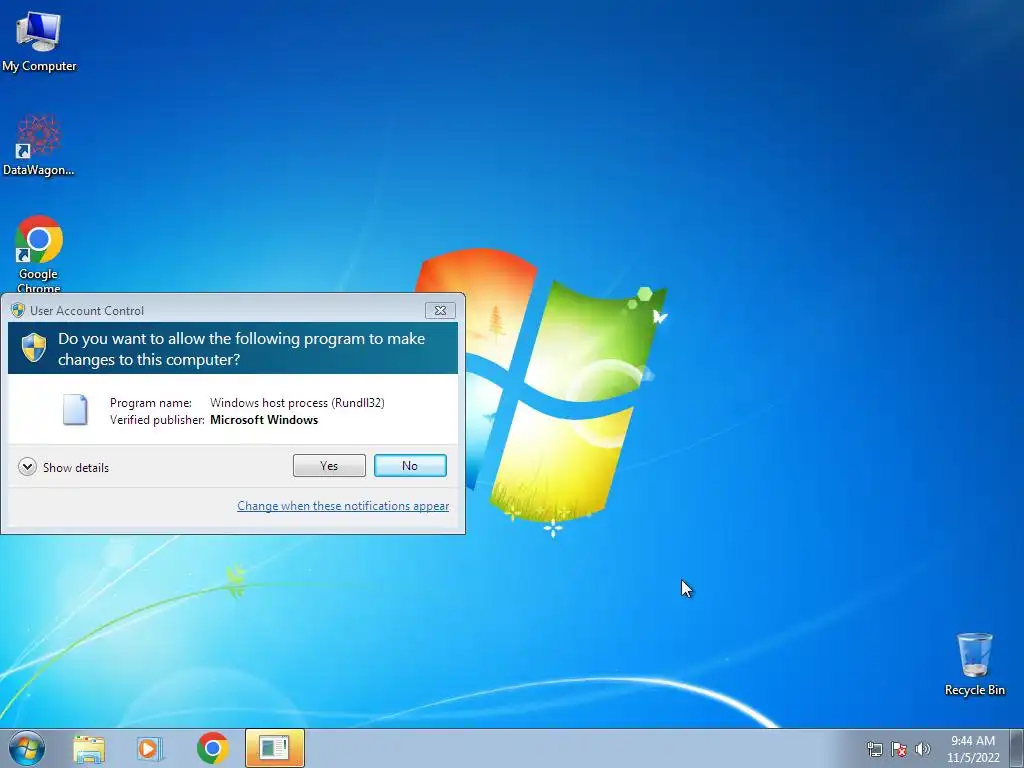This screenshot has height=768, width=1024.
Task: Click the Microsoft Windows publisher text
Action: click(x=264, y=420)
